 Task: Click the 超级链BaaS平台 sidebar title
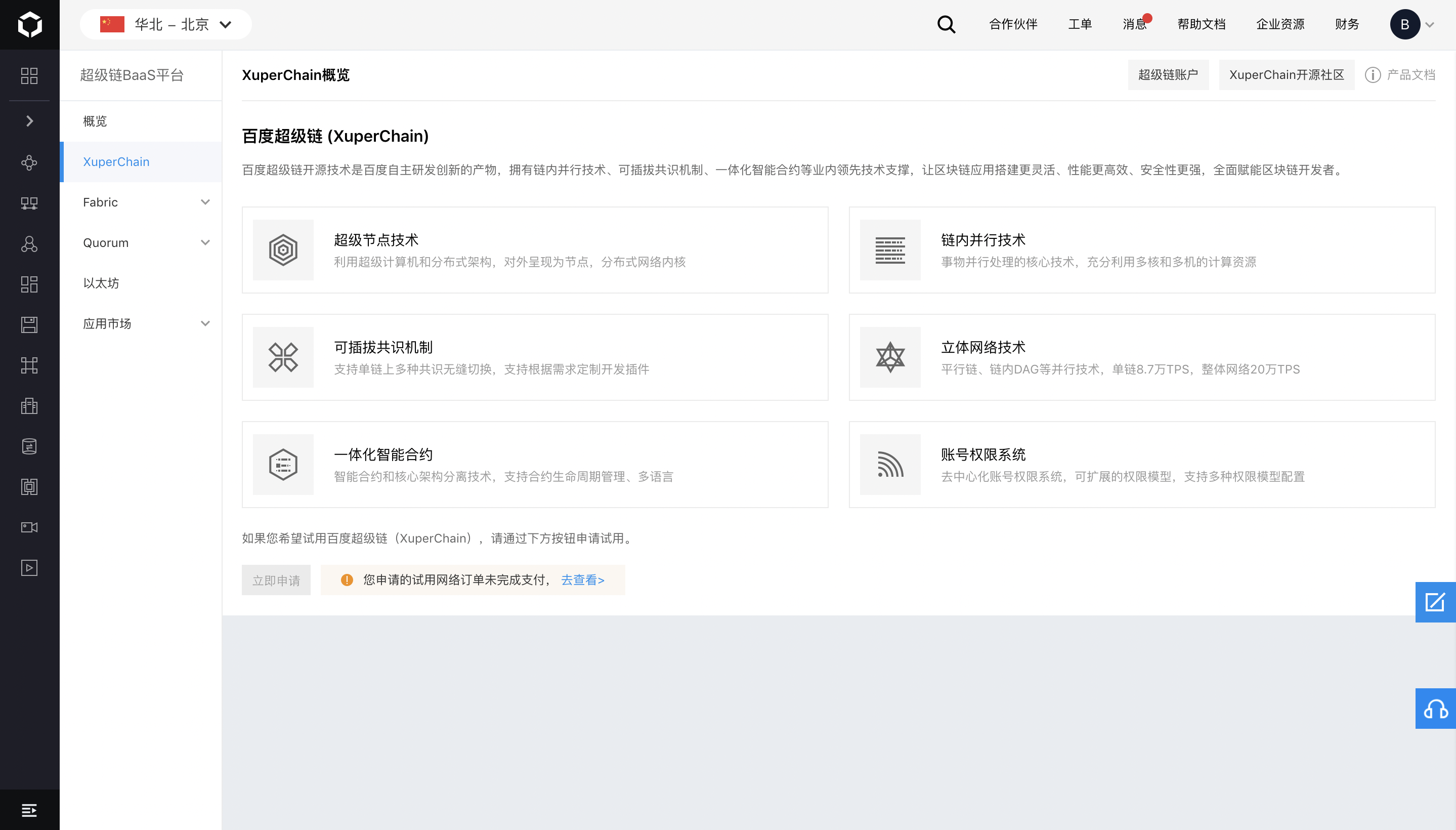(132, 75)
